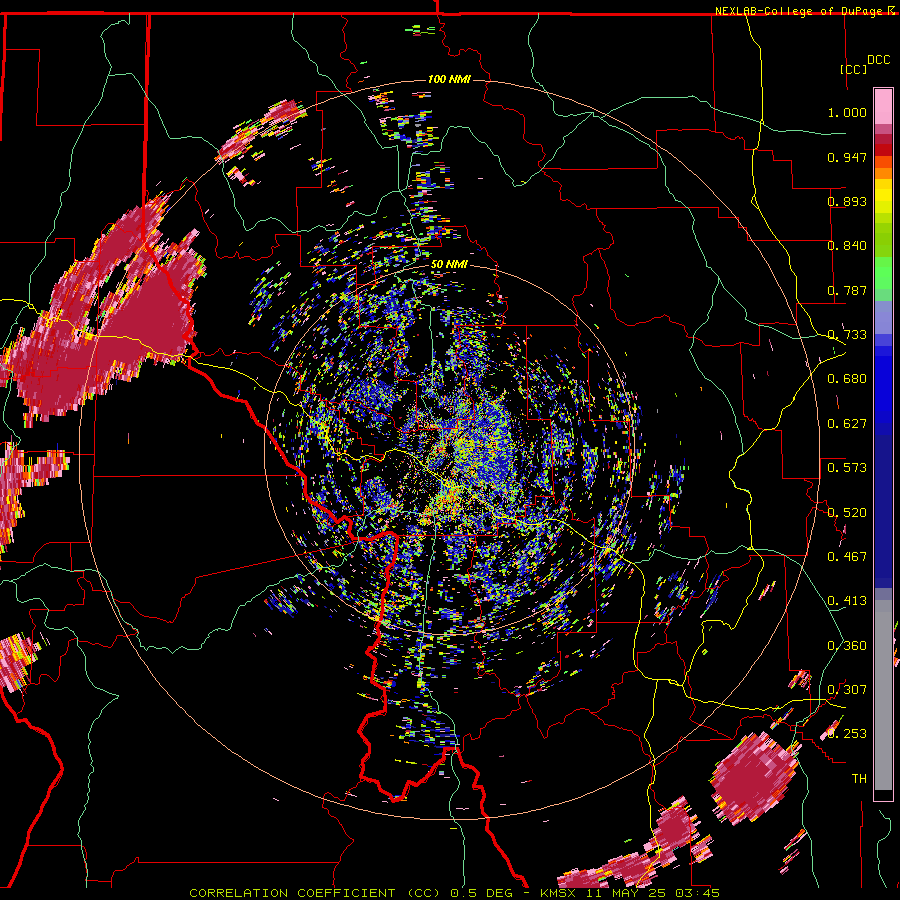Click the 0.680 legend value
This screenshot has width=900, height=900.
point(847,379)
